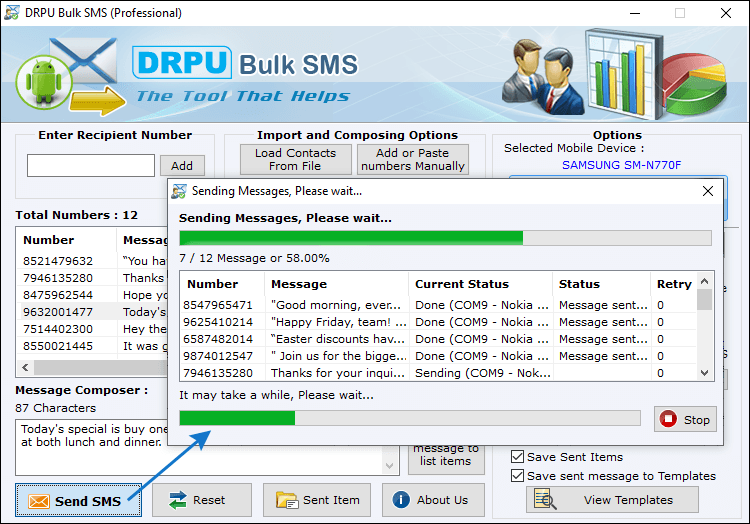Click the Current Status column header
750x524 pixels.
coord(481,284)
